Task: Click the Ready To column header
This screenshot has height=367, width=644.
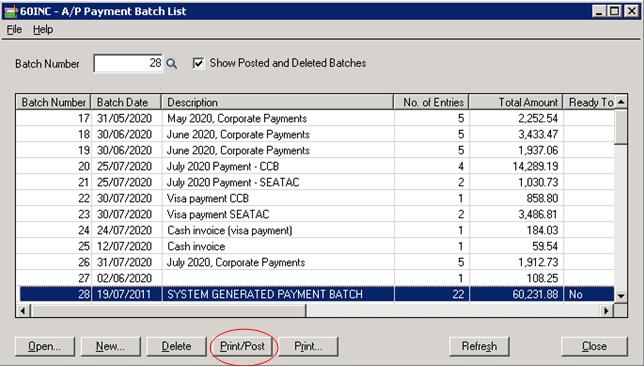Action: 589,102
